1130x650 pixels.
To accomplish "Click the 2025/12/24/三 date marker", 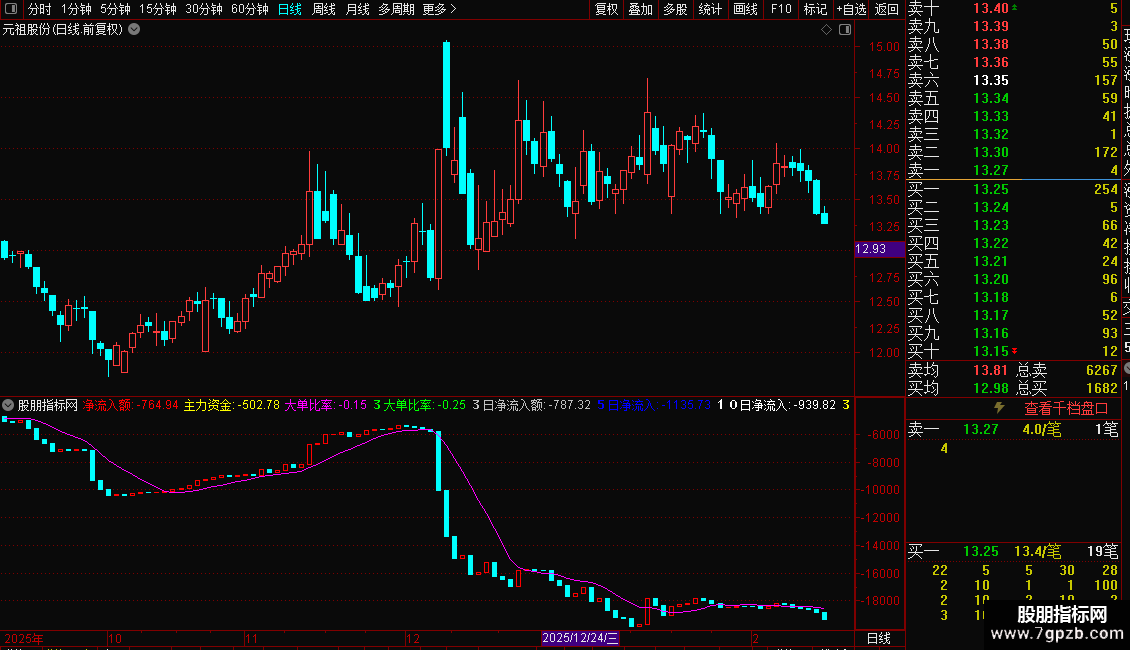I will [580, 638].
